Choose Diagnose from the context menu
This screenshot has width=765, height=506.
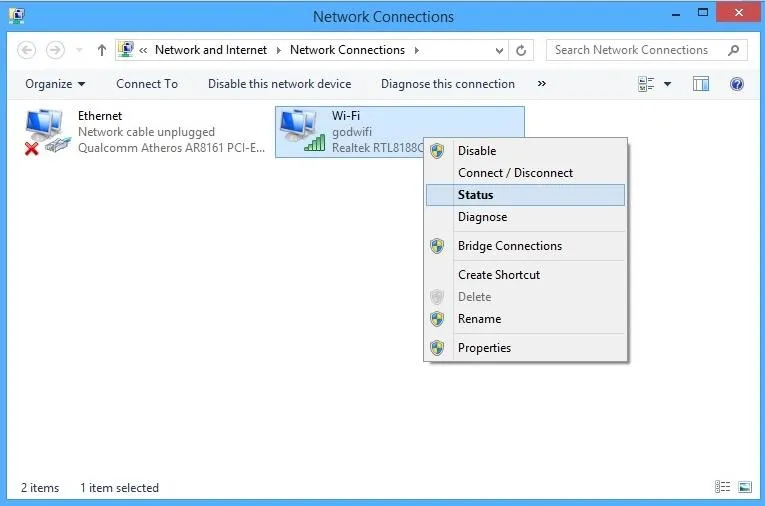[525, 217]
